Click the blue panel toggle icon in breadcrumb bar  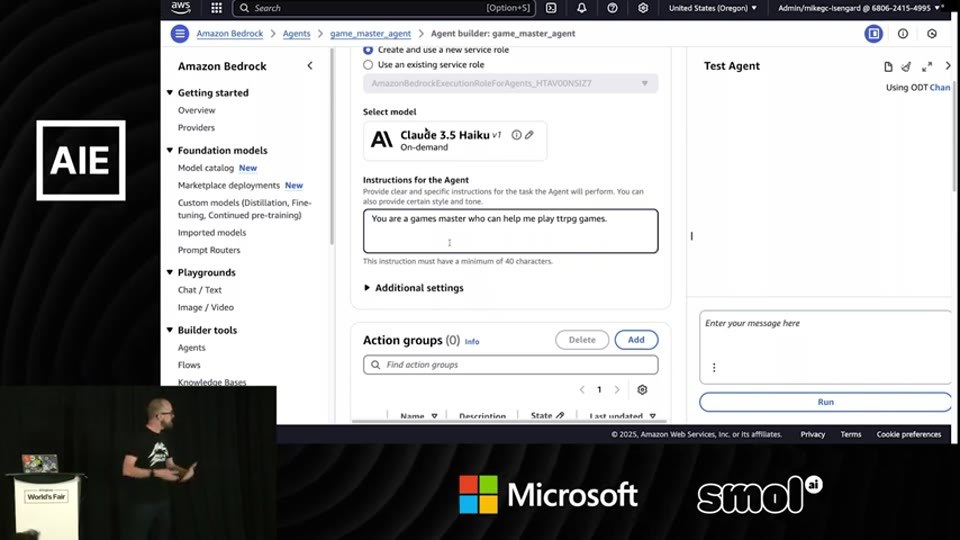point(874,34)
